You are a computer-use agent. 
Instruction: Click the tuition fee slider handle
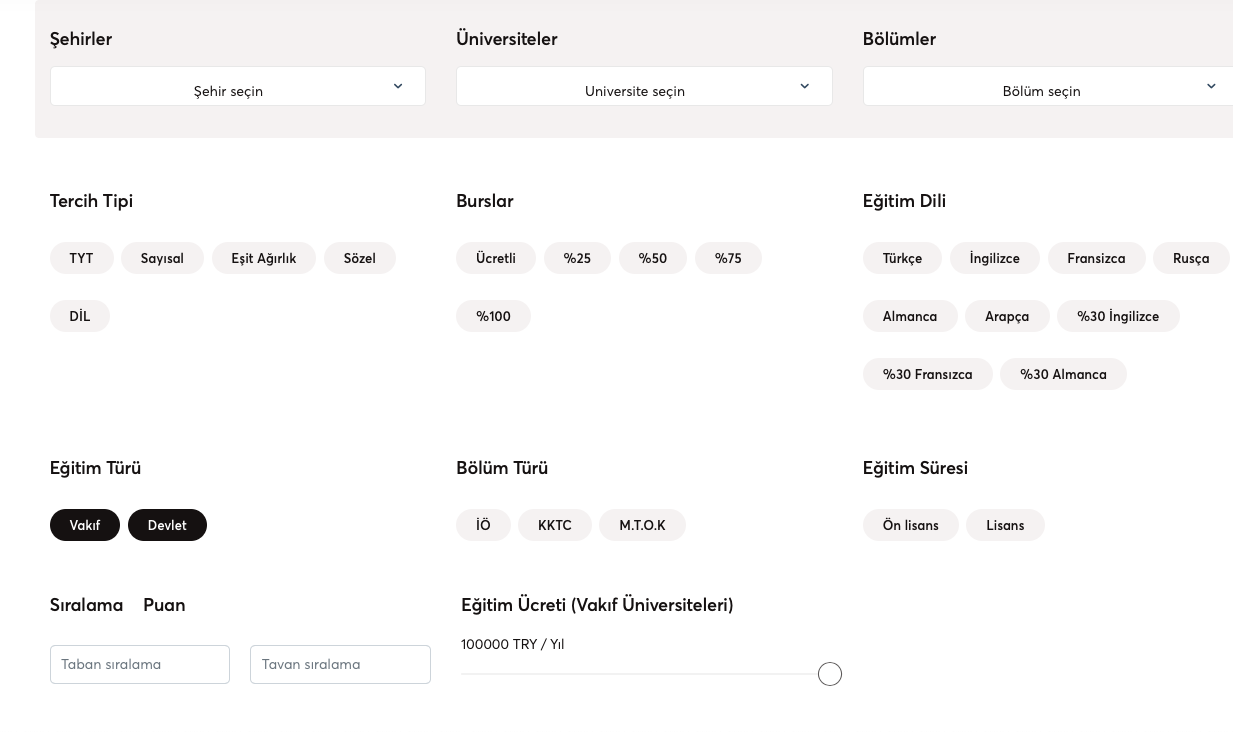click(829, 674)
